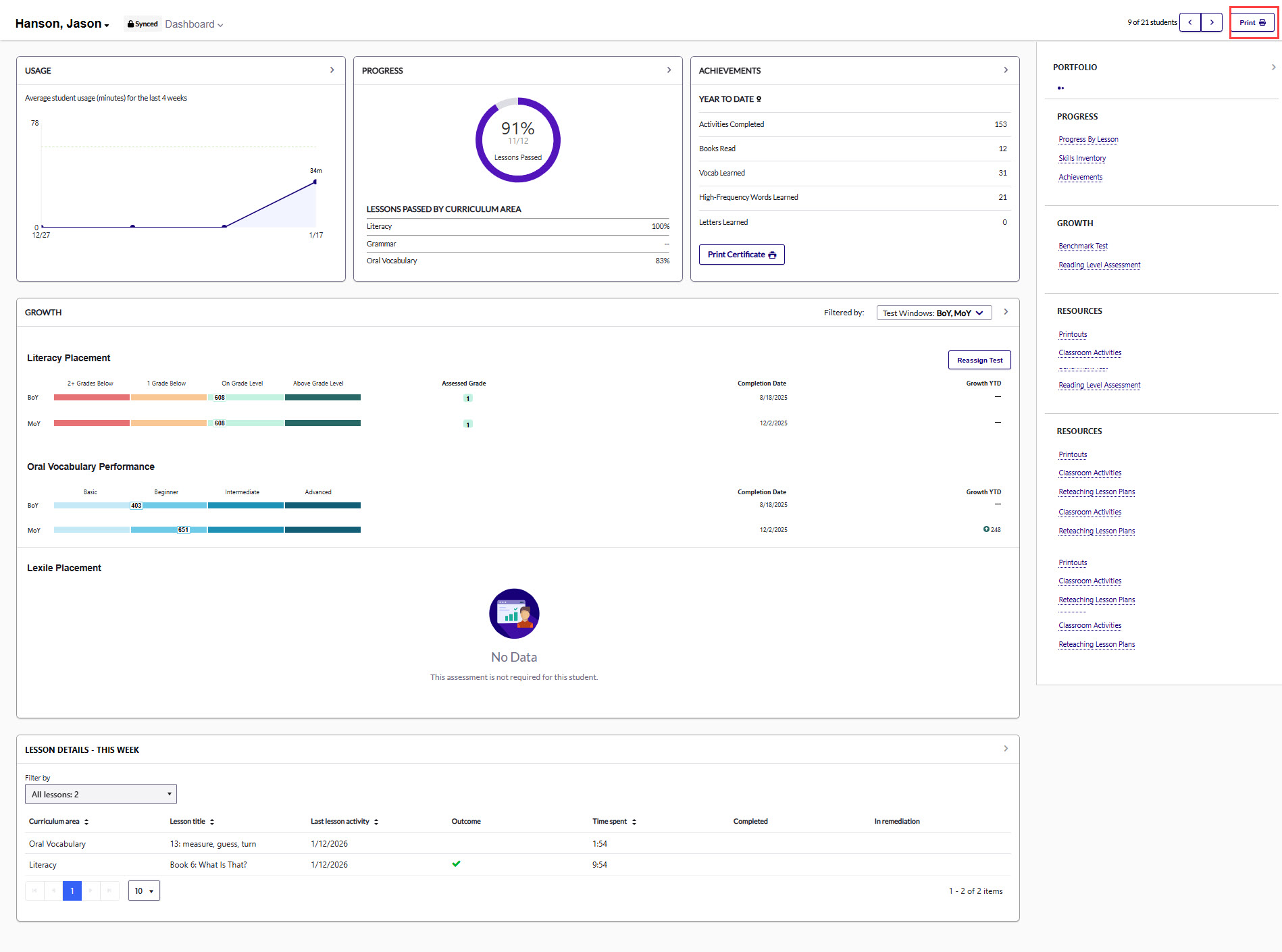Open the Test Windows BoY MoY dropdown
This screenshot has width=1282, height=952.
point(933,312)
